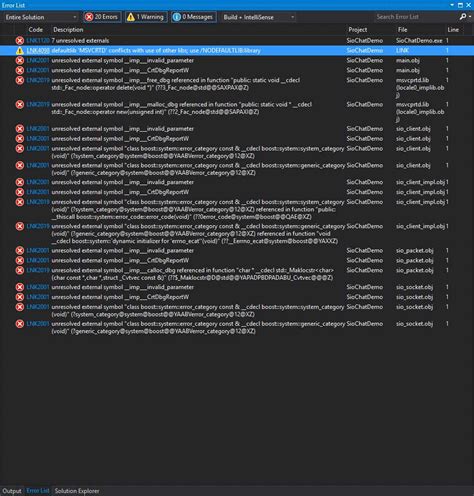Select description mentioning 'dynamic initializer for errno_ecat'

pyautogui.click(x=198, y=234)
